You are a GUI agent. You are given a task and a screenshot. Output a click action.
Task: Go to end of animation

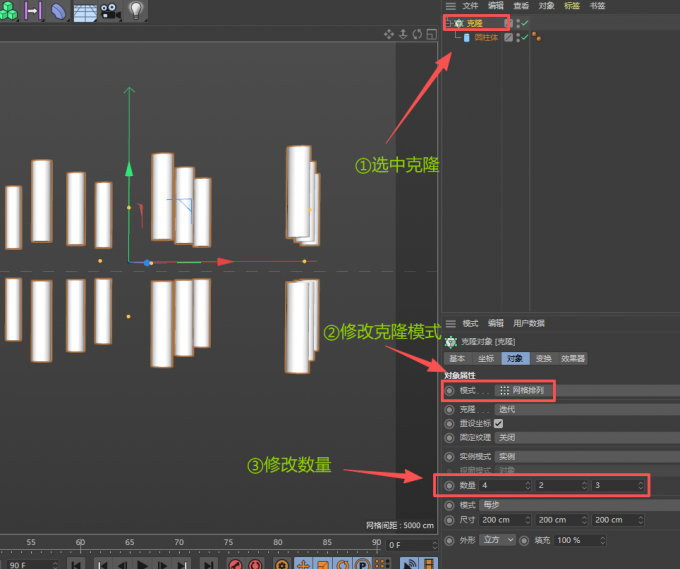coord(209,565)
